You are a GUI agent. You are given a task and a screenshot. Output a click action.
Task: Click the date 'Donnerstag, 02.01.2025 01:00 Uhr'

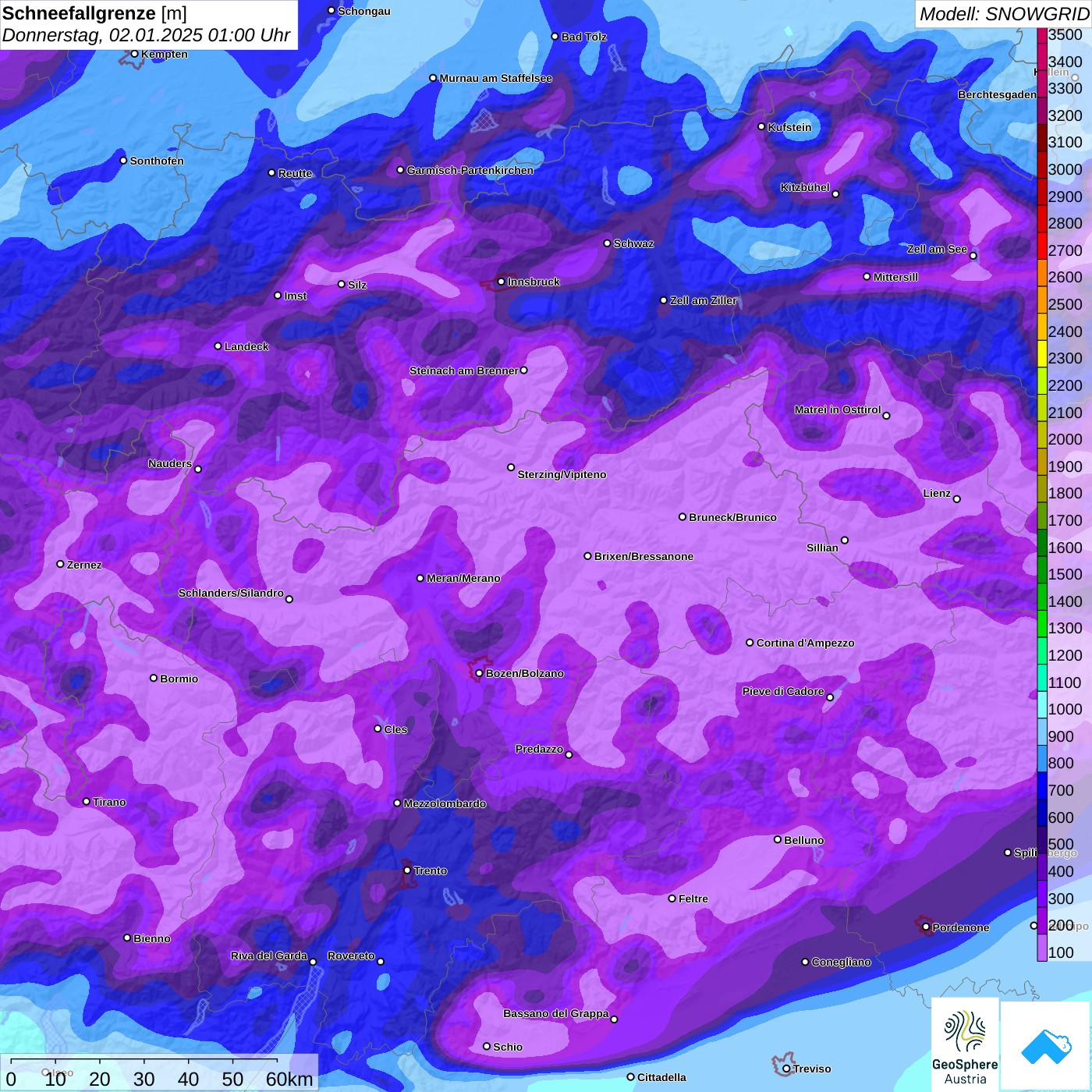point(146,35)
